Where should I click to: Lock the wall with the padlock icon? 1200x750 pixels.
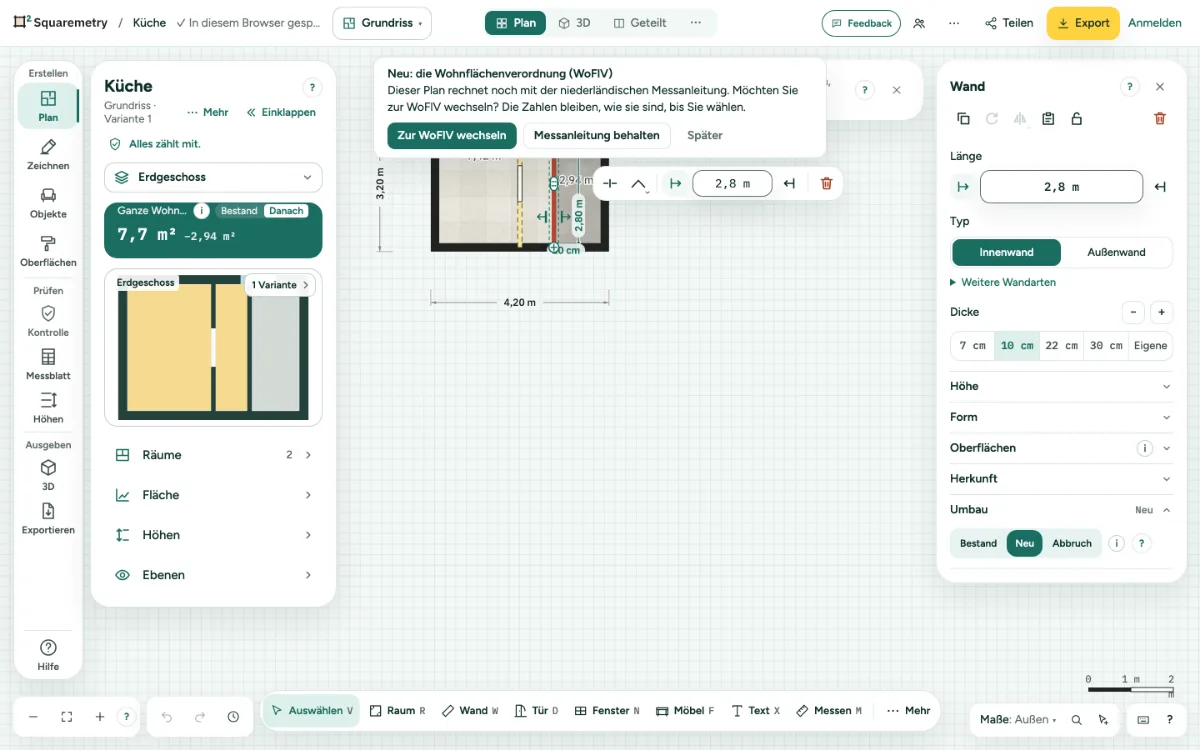tap(1076, 118)
